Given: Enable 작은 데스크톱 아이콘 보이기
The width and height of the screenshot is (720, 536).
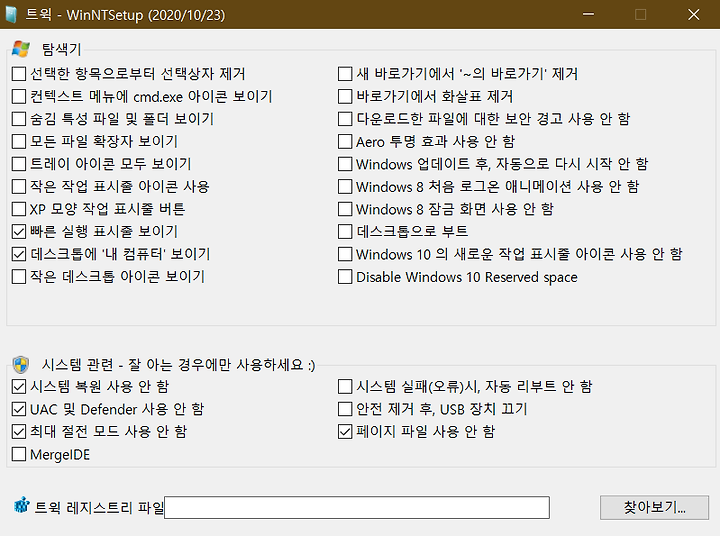Looking at the screenshot, I should (19, 276).
